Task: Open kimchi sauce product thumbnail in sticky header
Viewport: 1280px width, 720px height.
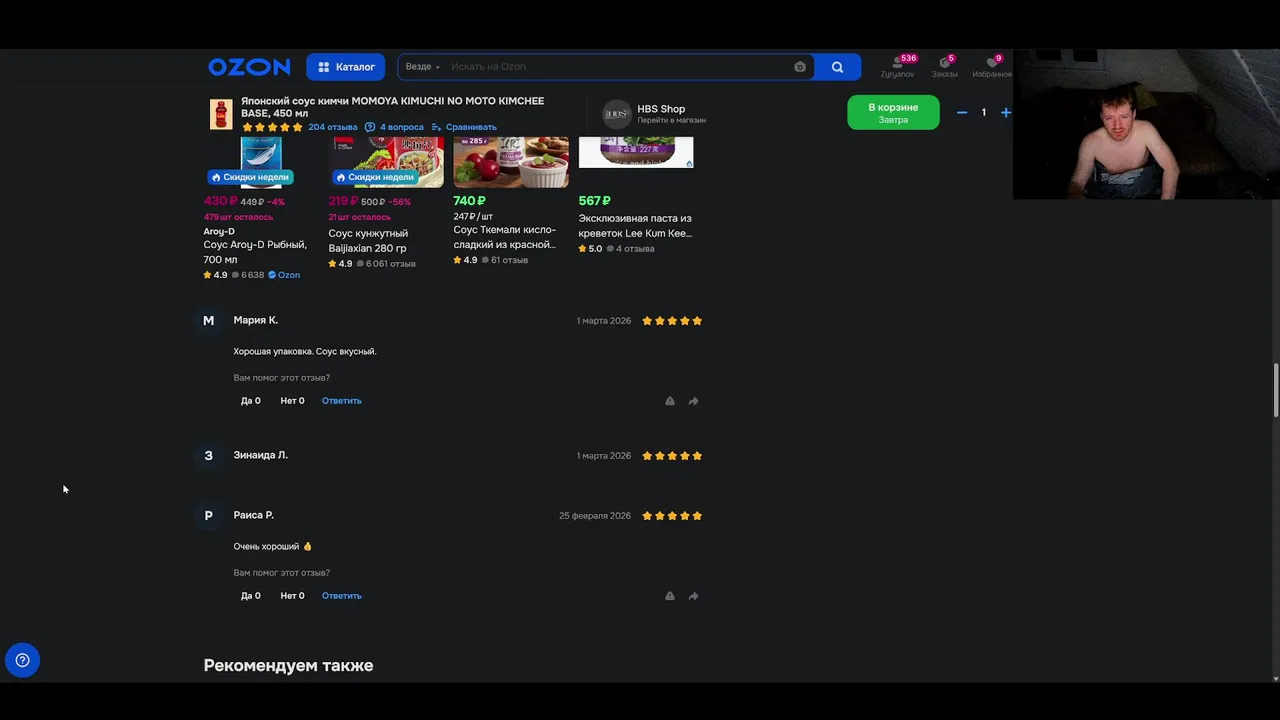Action: [221, 114]
